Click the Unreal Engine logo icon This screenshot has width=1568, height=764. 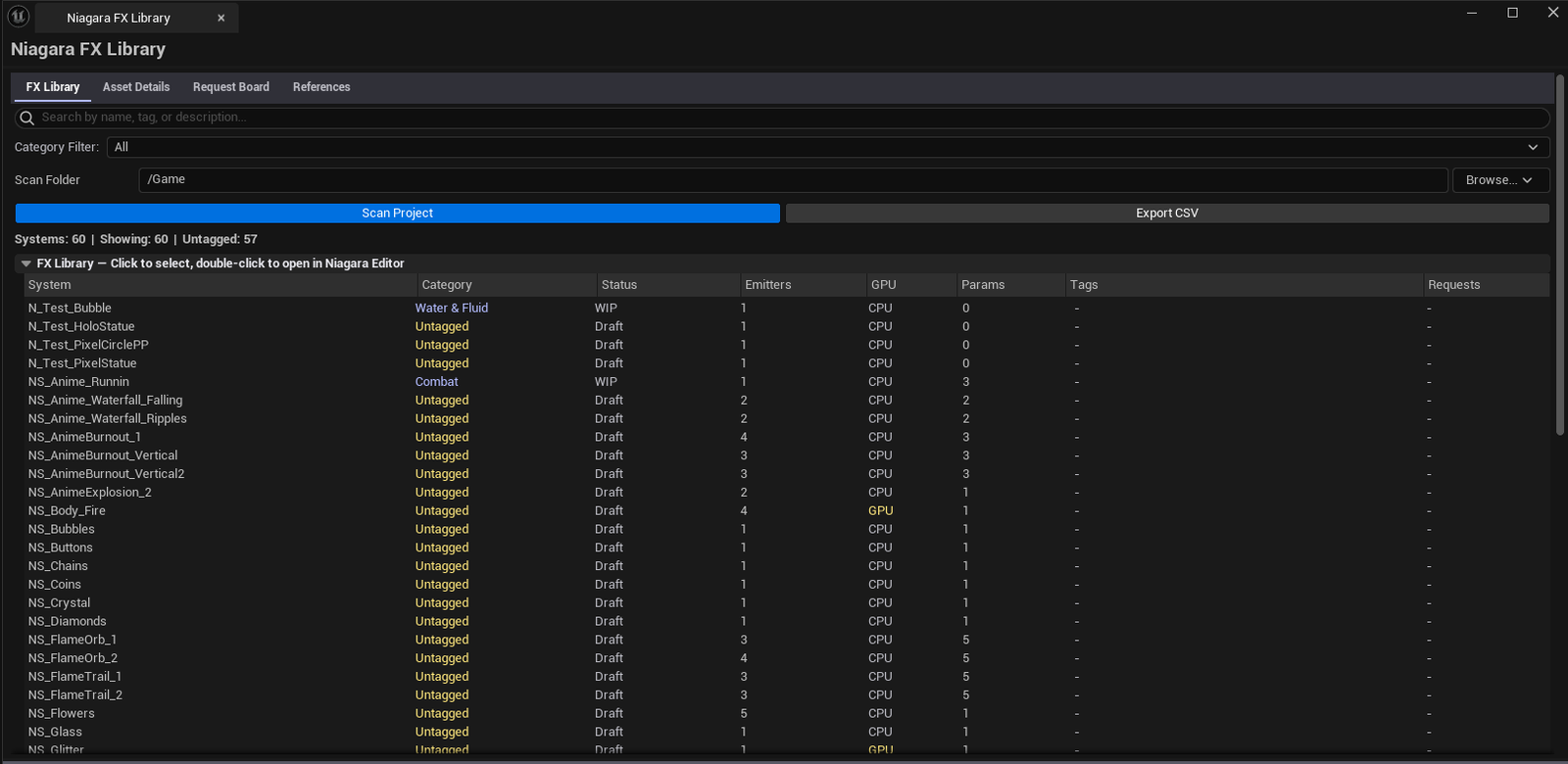tap(19, 17)
